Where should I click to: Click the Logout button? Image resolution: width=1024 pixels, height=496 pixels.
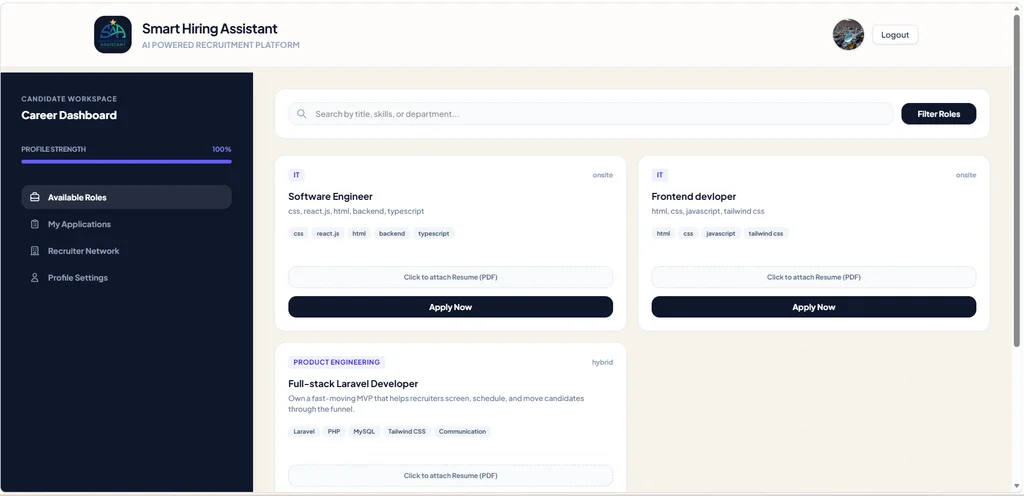895,35
